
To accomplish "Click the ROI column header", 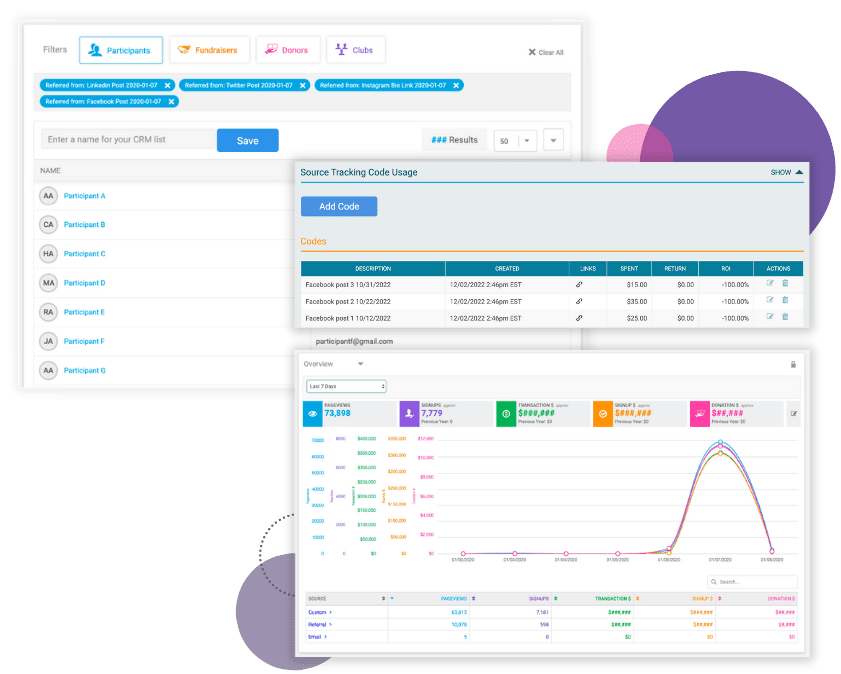I will point(726,268).
